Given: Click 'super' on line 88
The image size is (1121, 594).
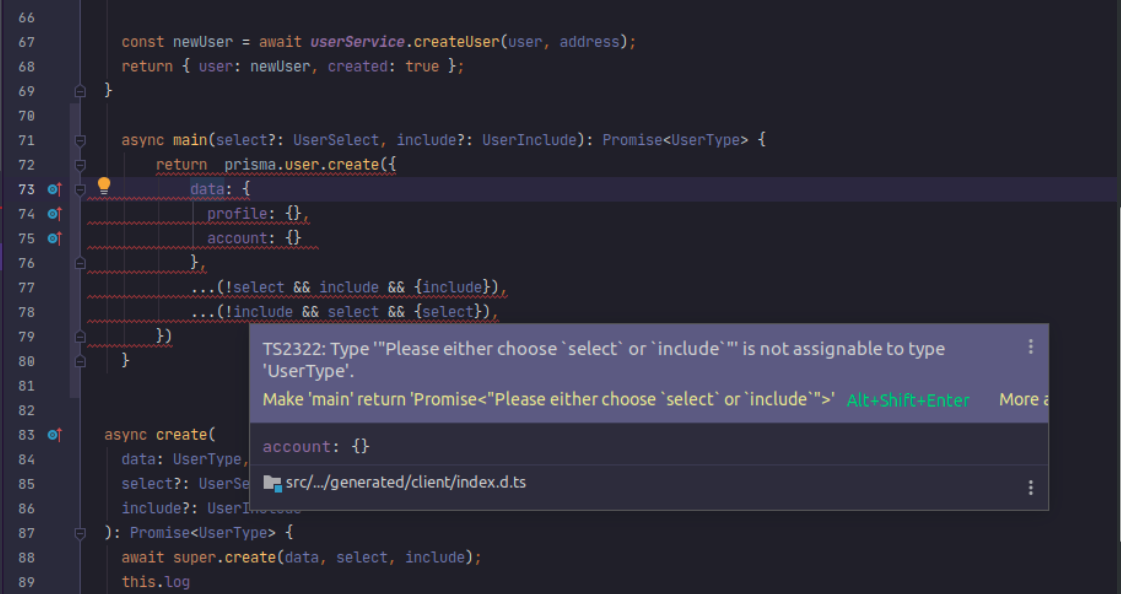Looking at the screenshot, I should [x=194, y=558].
